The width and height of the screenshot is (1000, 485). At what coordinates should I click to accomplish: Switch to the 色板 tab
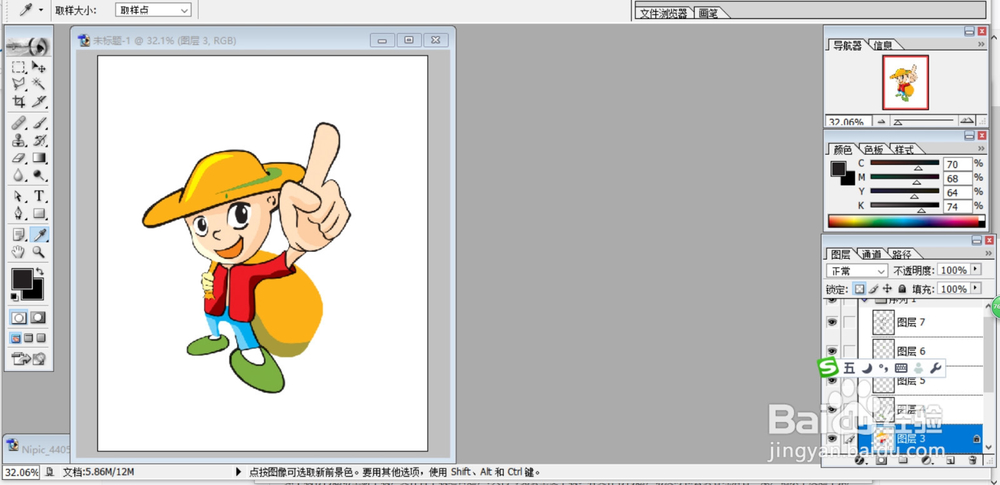pos(874,149)
